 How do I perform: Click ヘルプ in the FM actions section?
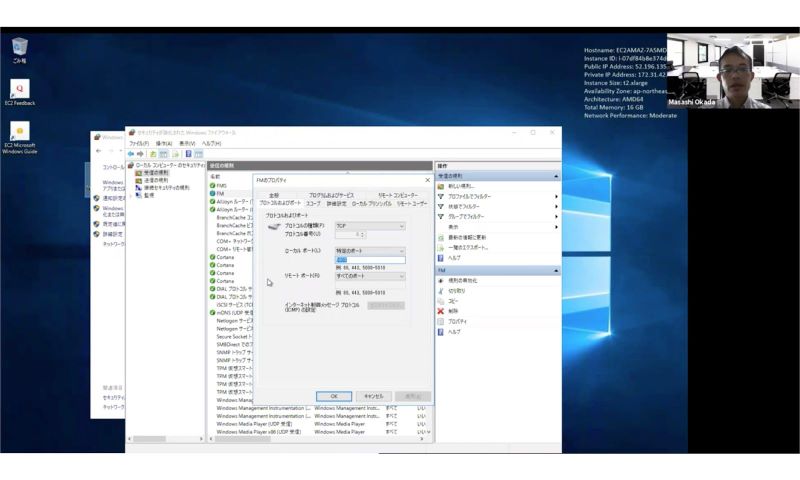[454, 332]
